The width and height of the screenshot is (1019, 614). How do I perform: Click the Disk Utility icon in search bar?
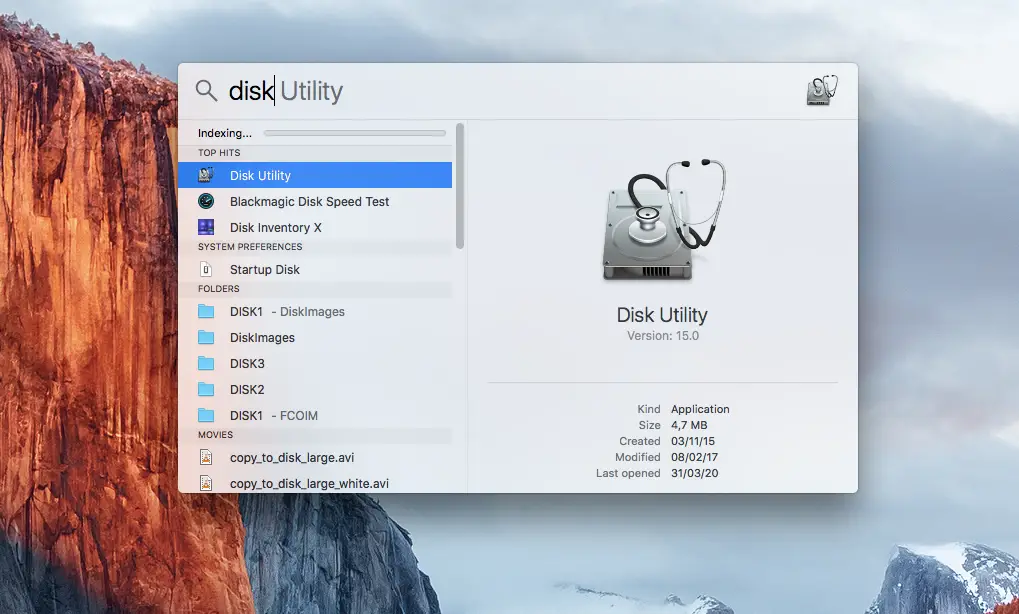pyautogui.click(x=822, y=90)
